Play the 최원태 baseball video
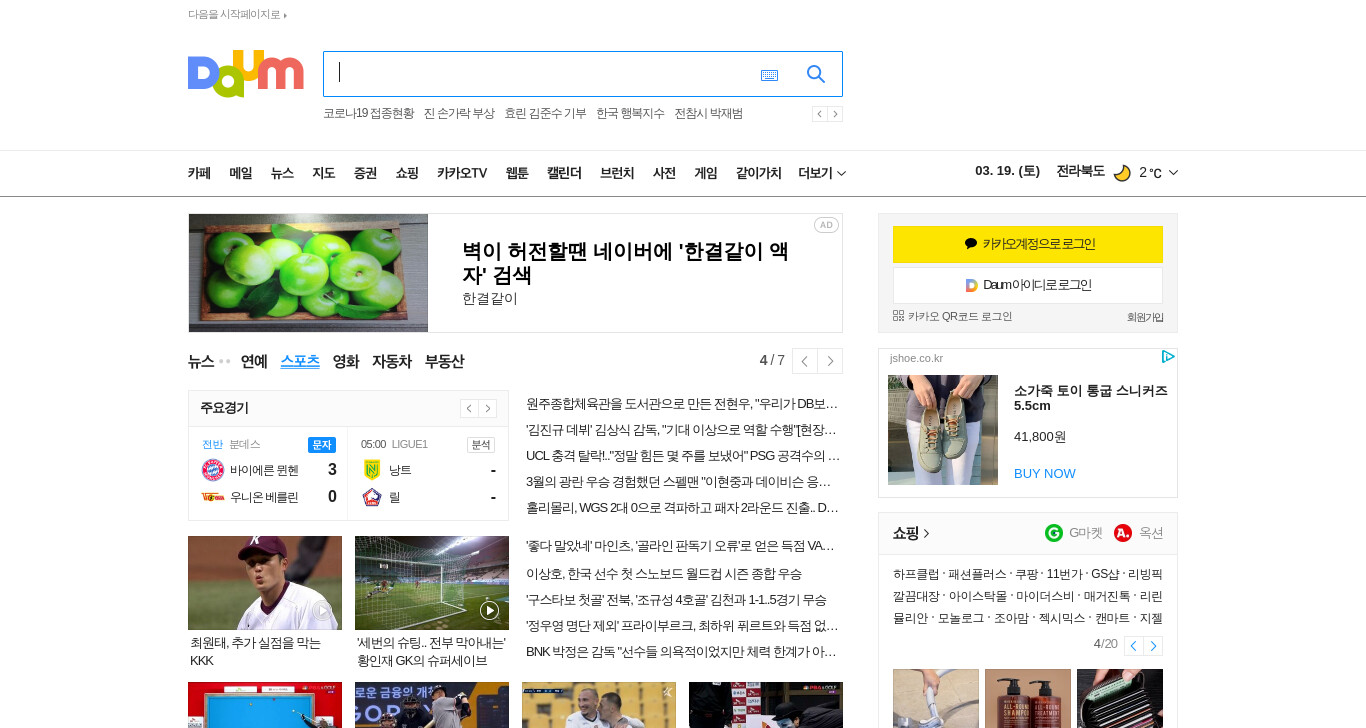 click(322, 610)
